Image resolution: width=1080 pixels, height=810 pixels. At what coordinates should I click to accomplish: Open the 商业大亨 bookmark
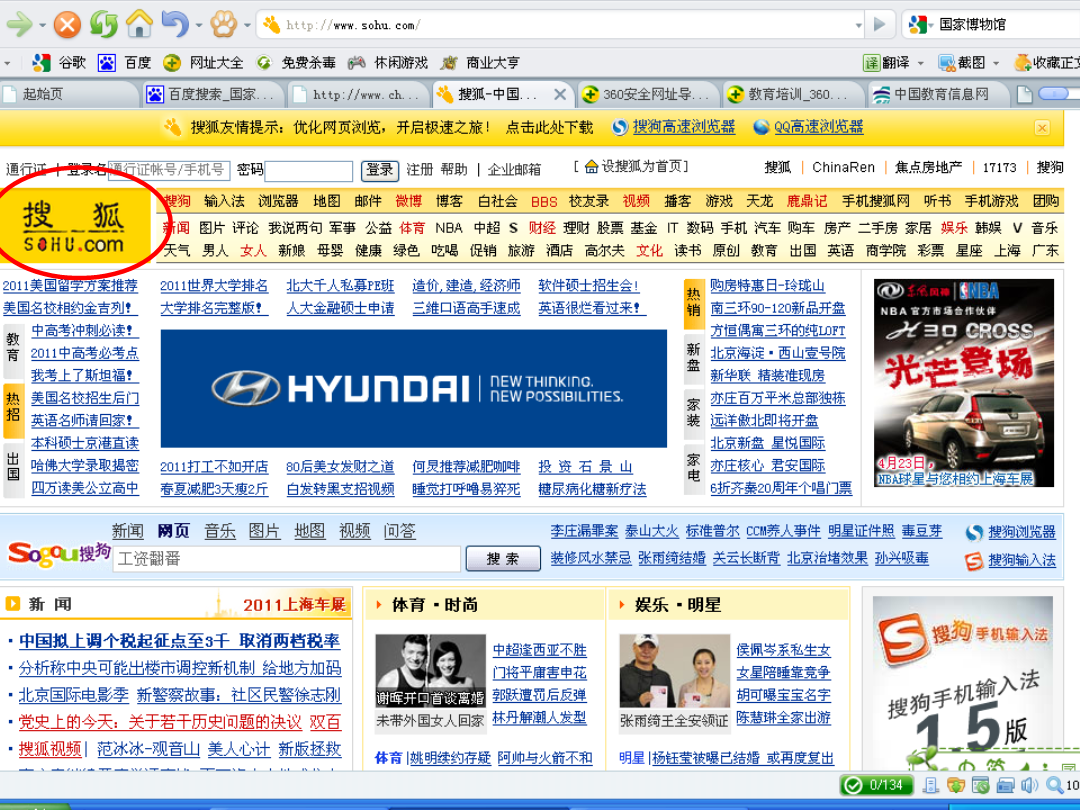click(479, 63)
